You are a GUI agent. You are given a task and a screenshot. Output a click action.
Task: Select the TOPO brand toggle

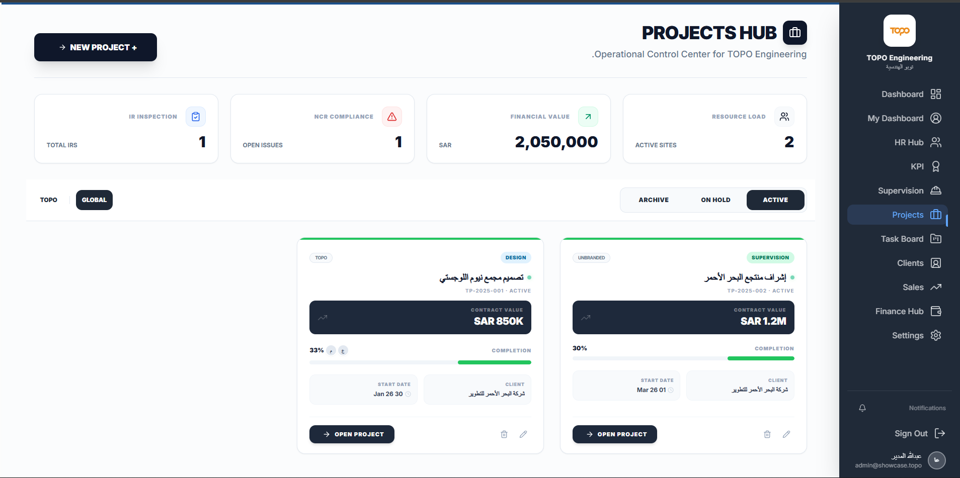click(x=49, y=200)
